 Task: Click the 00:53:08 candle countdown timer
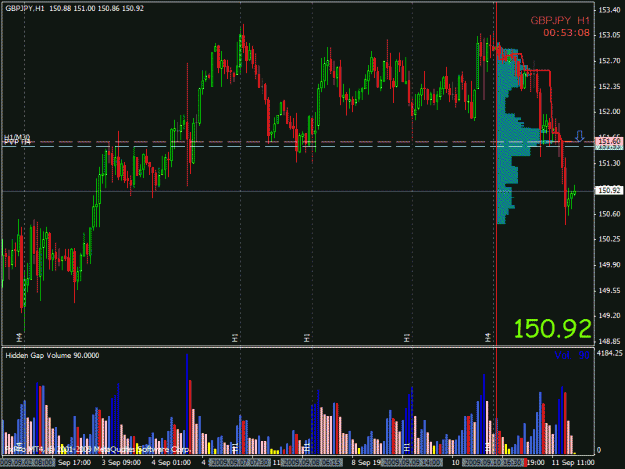click(566, 33)
